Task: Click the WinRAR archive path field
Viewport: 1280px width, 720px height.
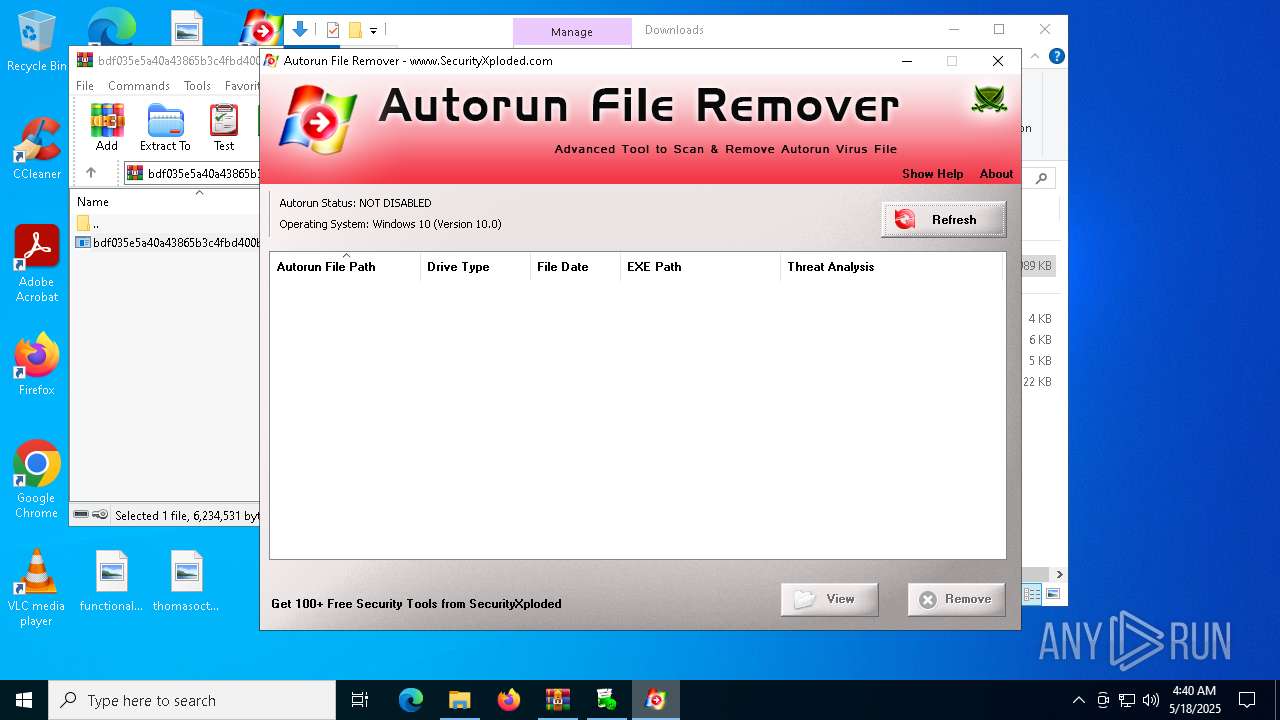Action: tap(192, 173)
